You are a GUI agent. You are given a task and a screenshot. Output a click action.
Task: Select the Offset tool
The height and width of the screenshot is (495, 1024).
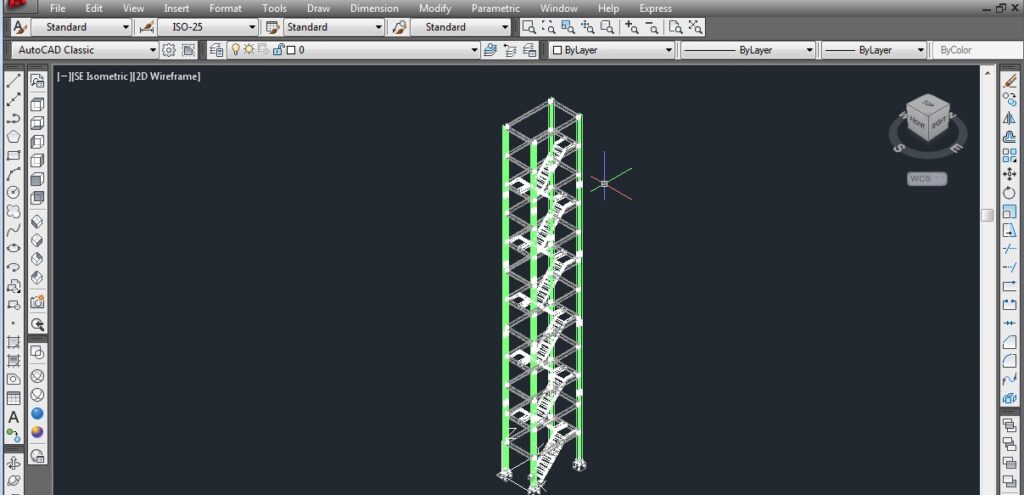click(x=1010, y=137)
